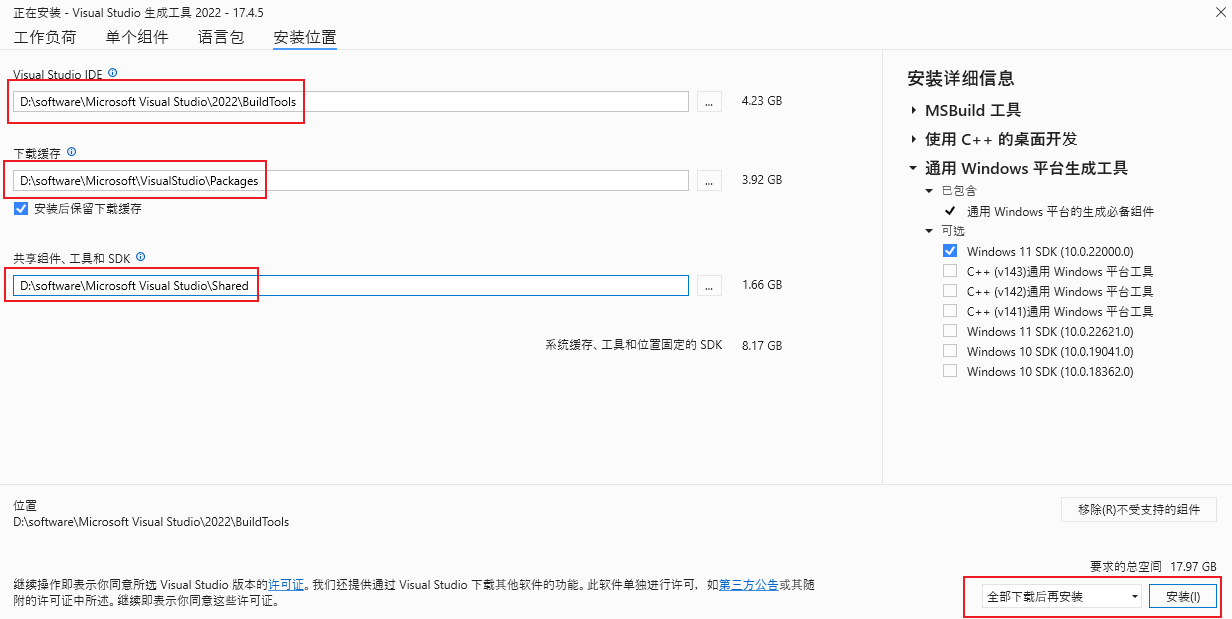Check C++ (v141)通用 Windows 平台工具
Viewport: 1232px width, 619px height.
950,311
